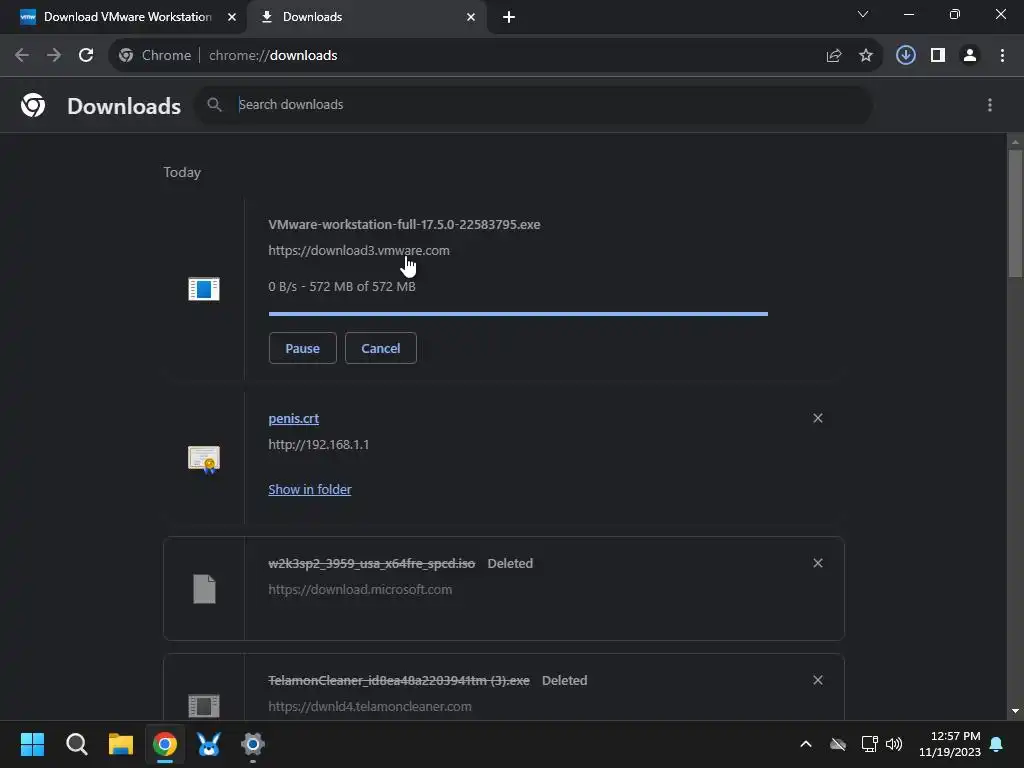Show penis.crt in folder

[x=310, y=489]
